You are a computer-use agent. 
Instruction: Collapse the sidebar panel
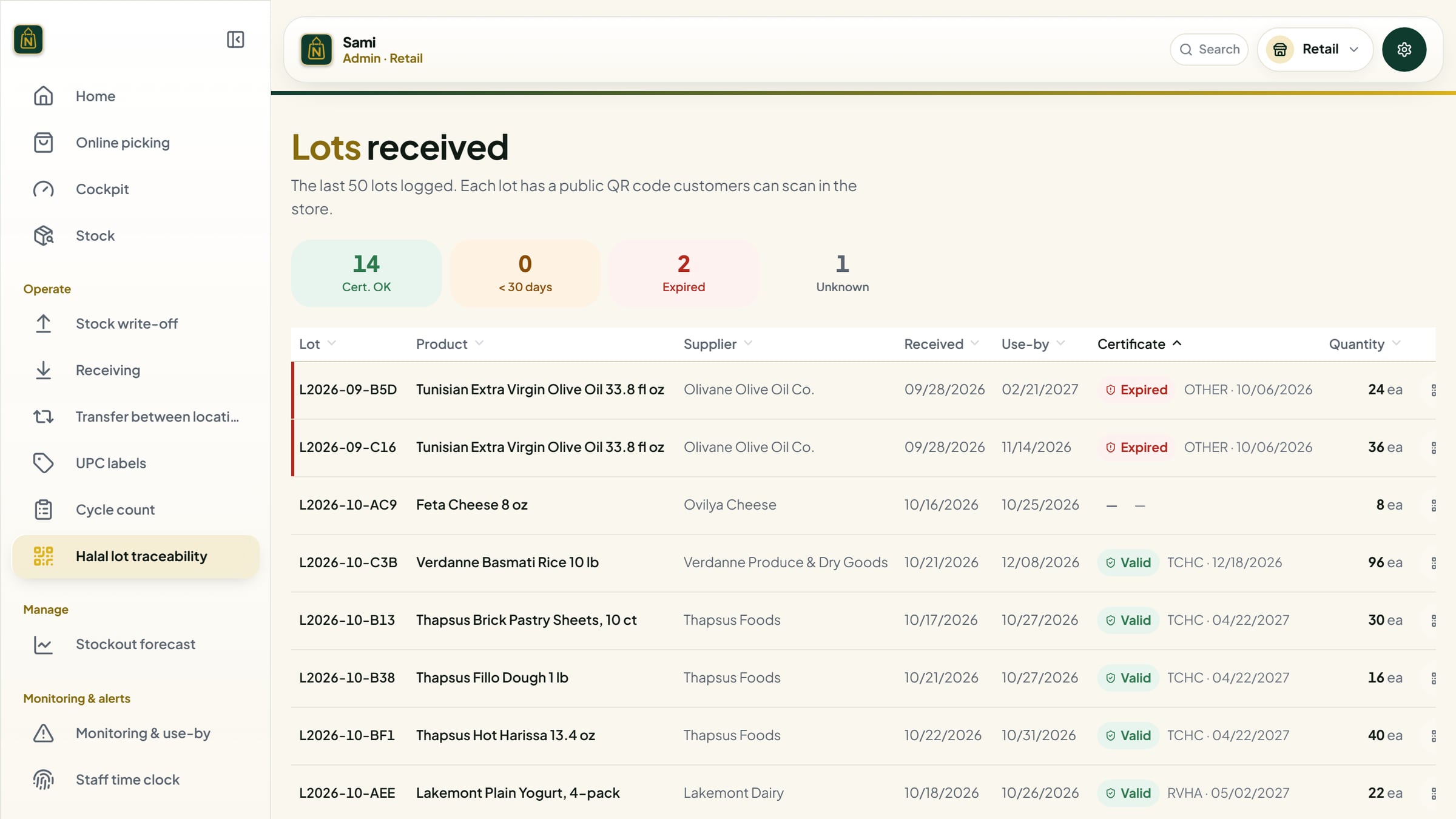pyautogui.click(x=235, y=39)
